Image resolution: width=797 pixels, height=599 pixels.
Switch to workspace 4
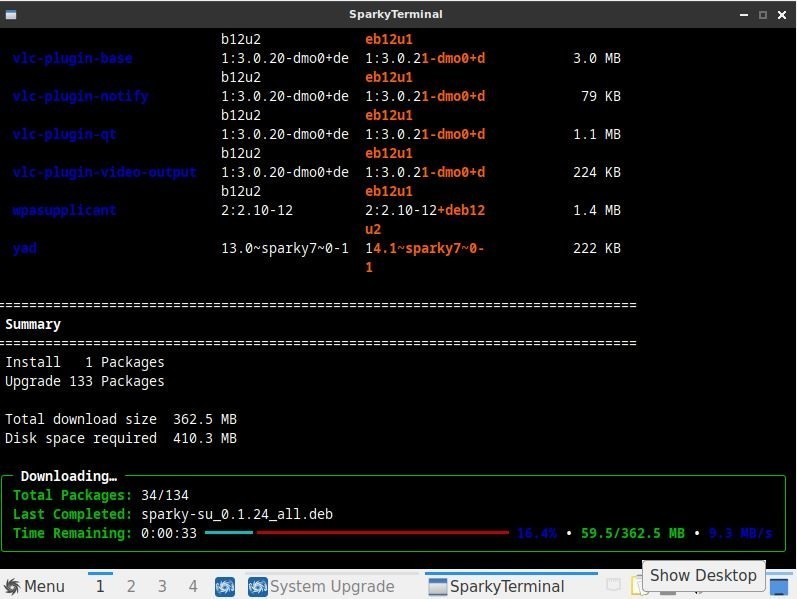(193, 586)
